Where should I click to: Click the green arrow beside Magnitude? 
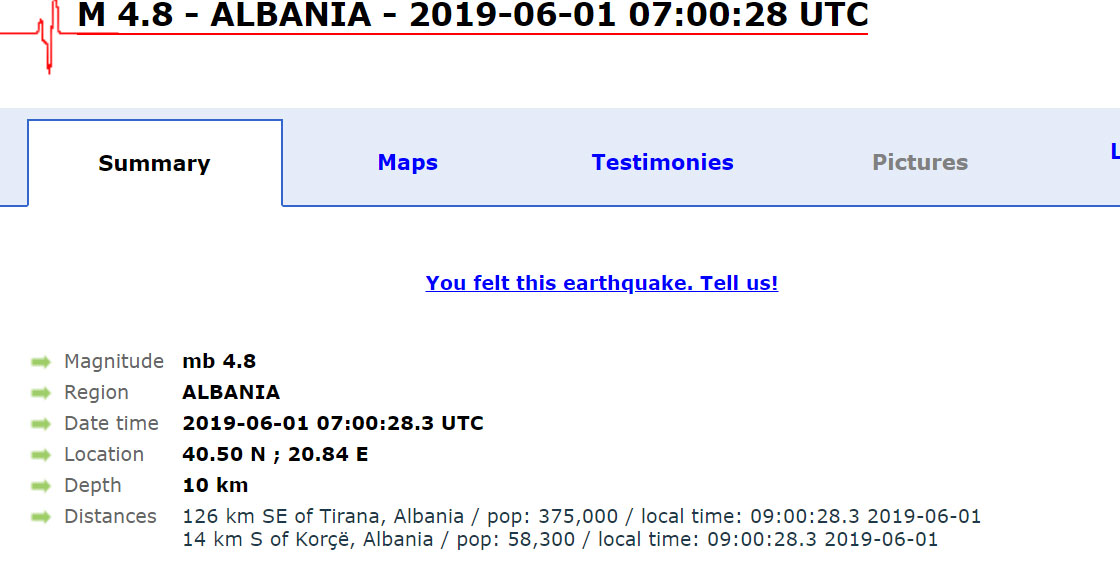tap(41, 362)
